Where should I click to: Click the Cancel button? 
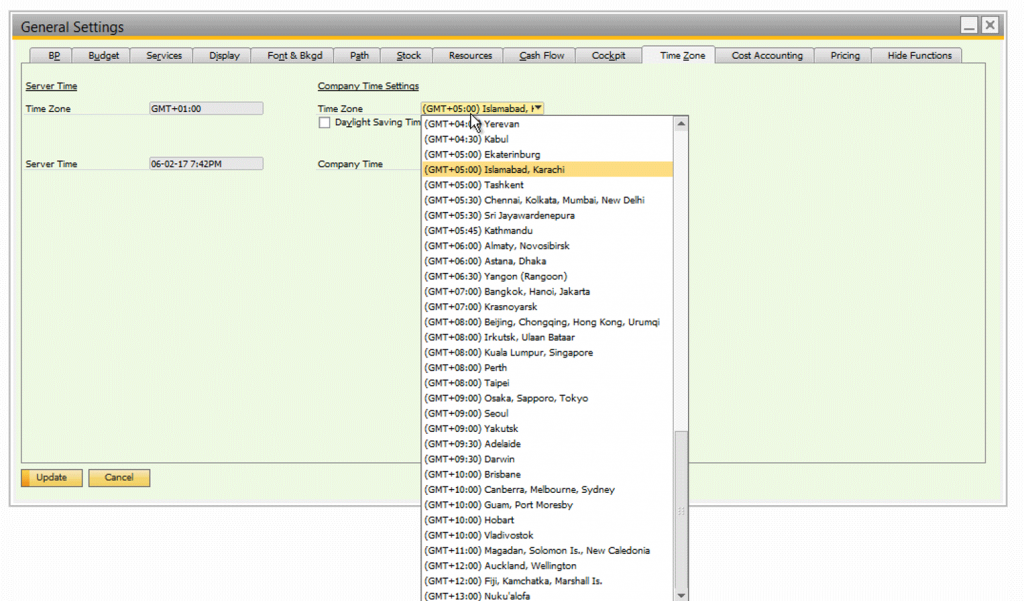coord(119,477)
